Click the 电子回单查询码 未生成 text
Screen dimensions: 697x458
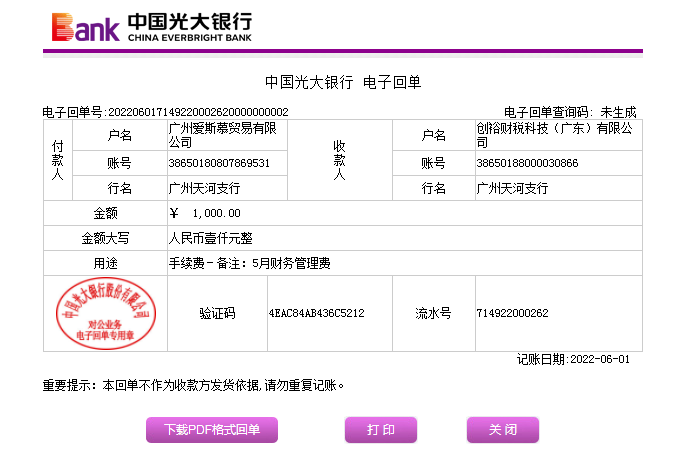coord(570,112)
